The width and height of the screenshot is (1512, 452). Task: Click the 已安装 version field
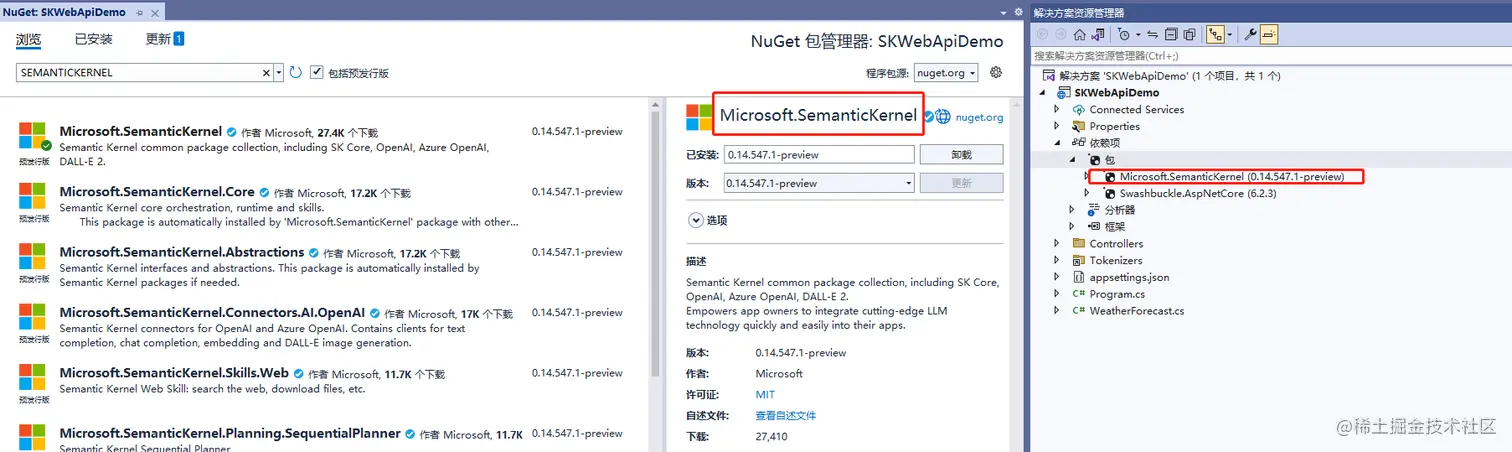pos(819,155)
